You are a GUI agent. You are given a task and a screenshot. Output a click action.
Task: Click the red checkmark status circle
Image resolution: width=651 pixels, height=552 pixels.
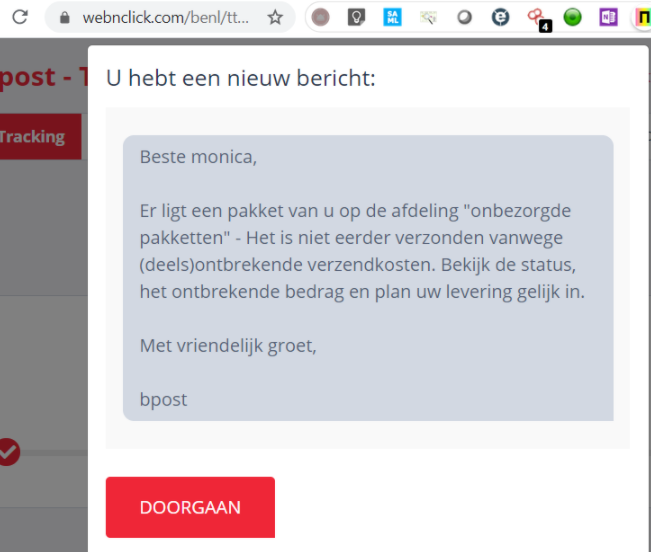coord(9,452)
